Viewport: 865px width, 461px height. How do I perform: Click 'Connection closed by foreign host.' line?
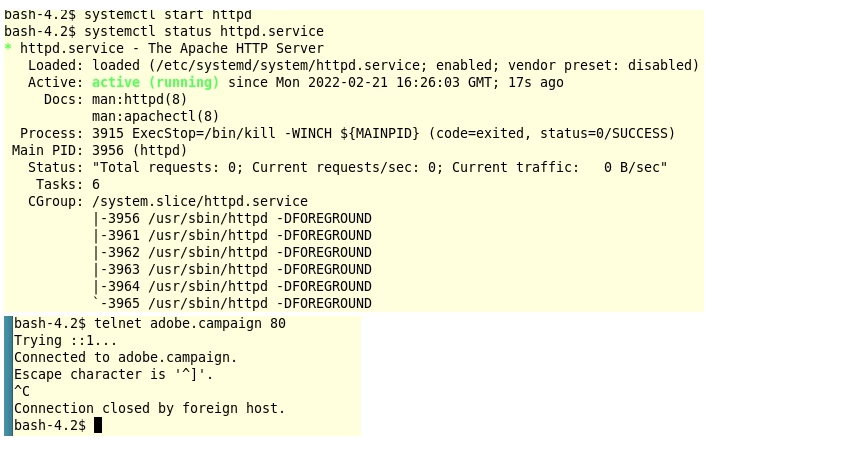[x=149, y=409]
